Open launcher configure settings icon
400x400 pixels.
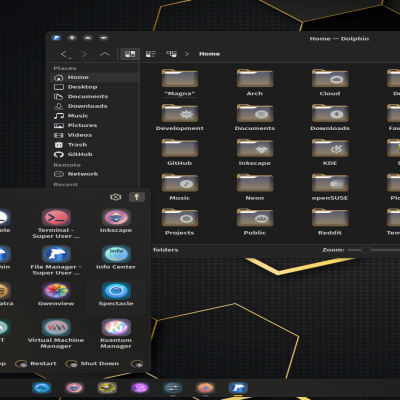(116, 197)
